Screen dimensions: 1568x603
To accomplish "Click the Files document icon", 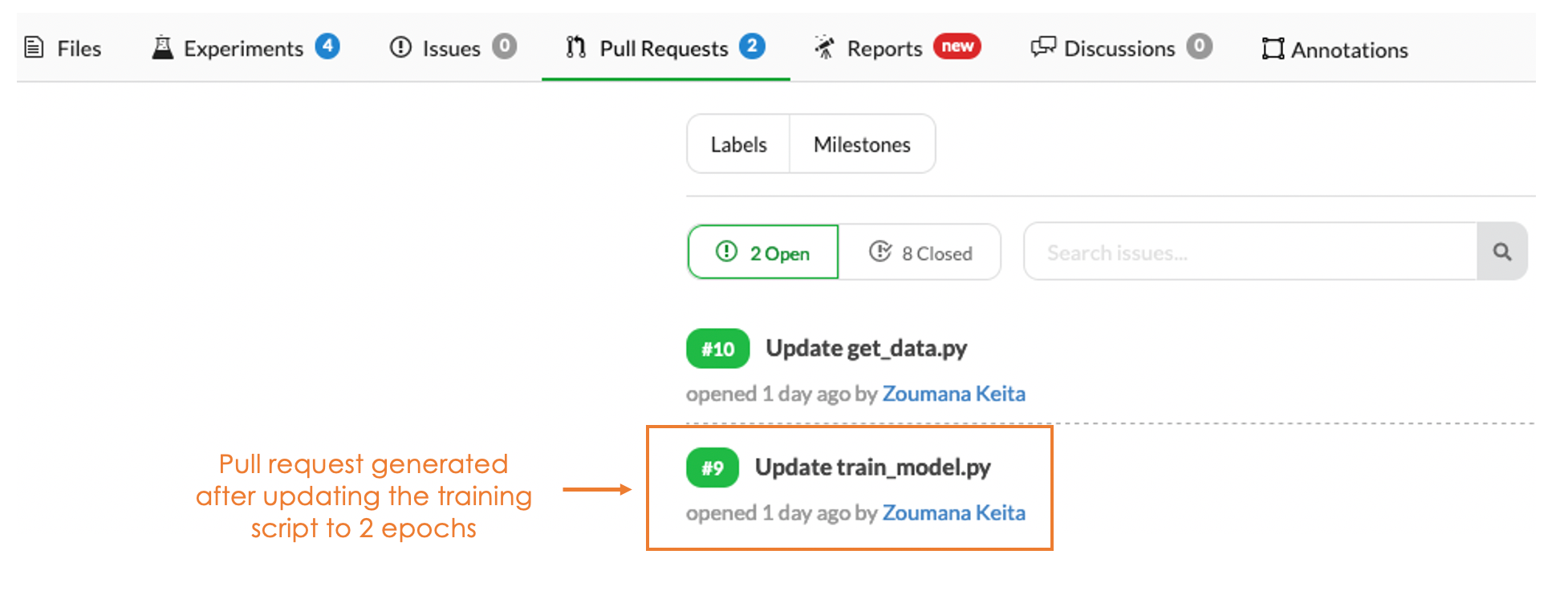I will 34,47.
